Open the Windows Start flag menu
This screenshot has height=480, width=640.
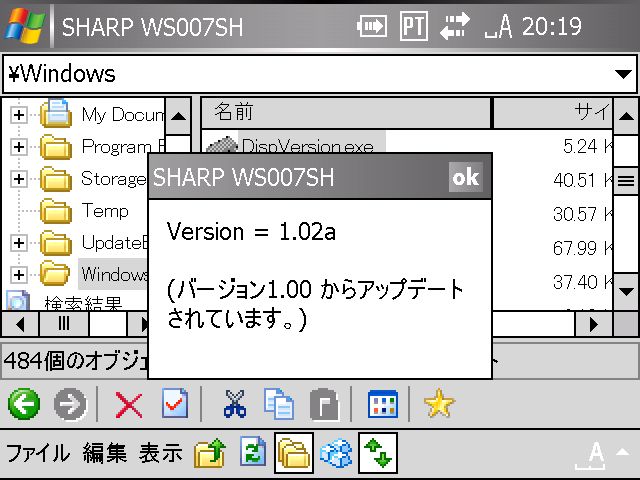coord(24,25)
